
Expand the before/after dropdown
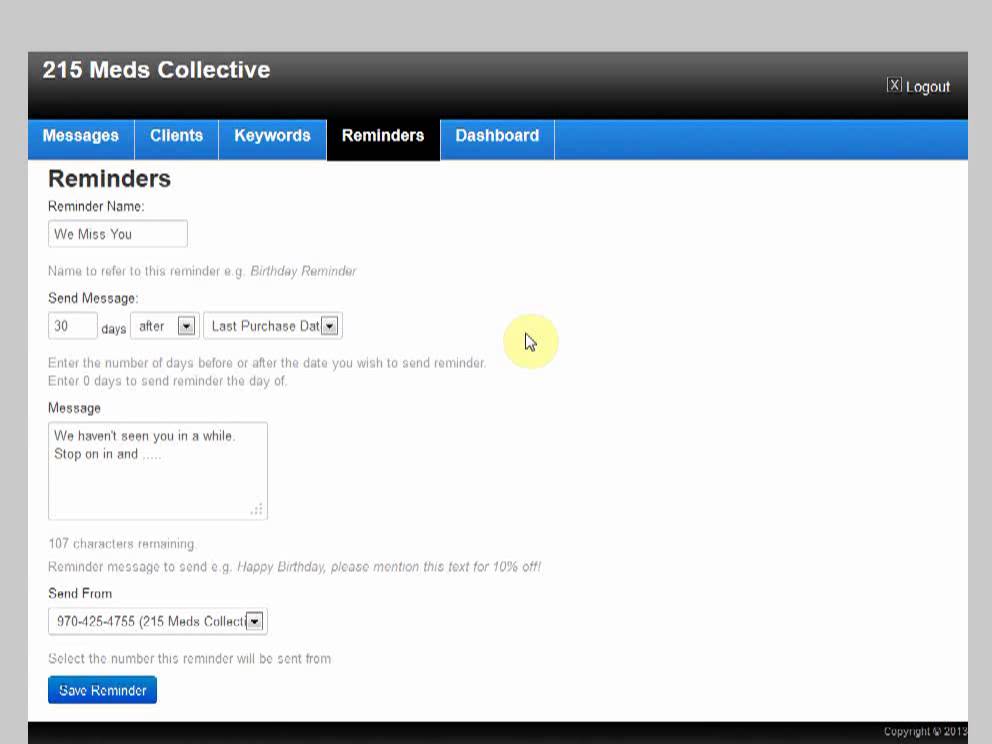(164, 326)
